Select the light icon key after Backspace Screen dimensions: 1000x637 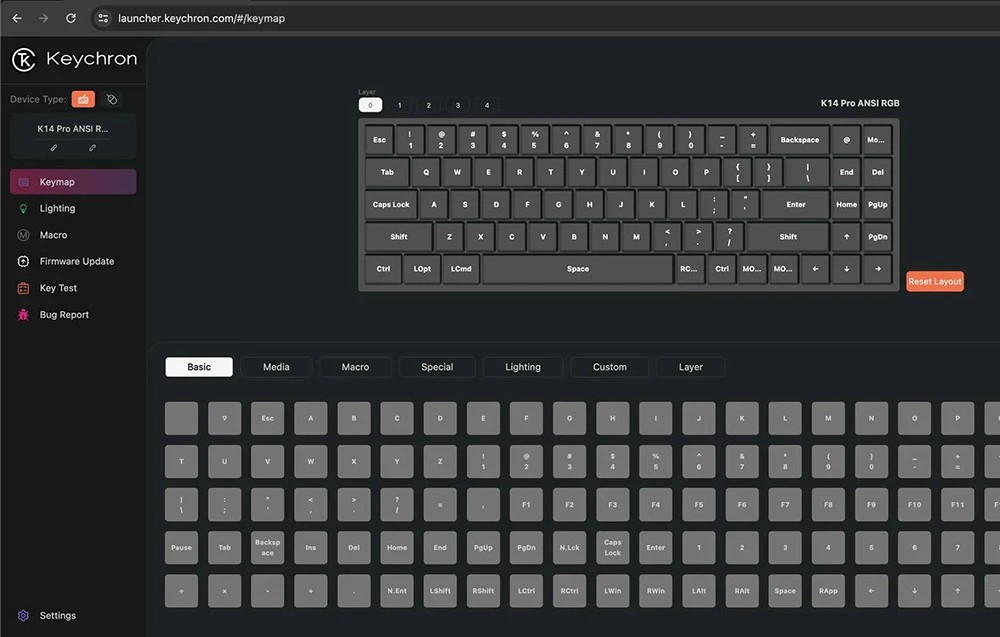click(846, 140)
